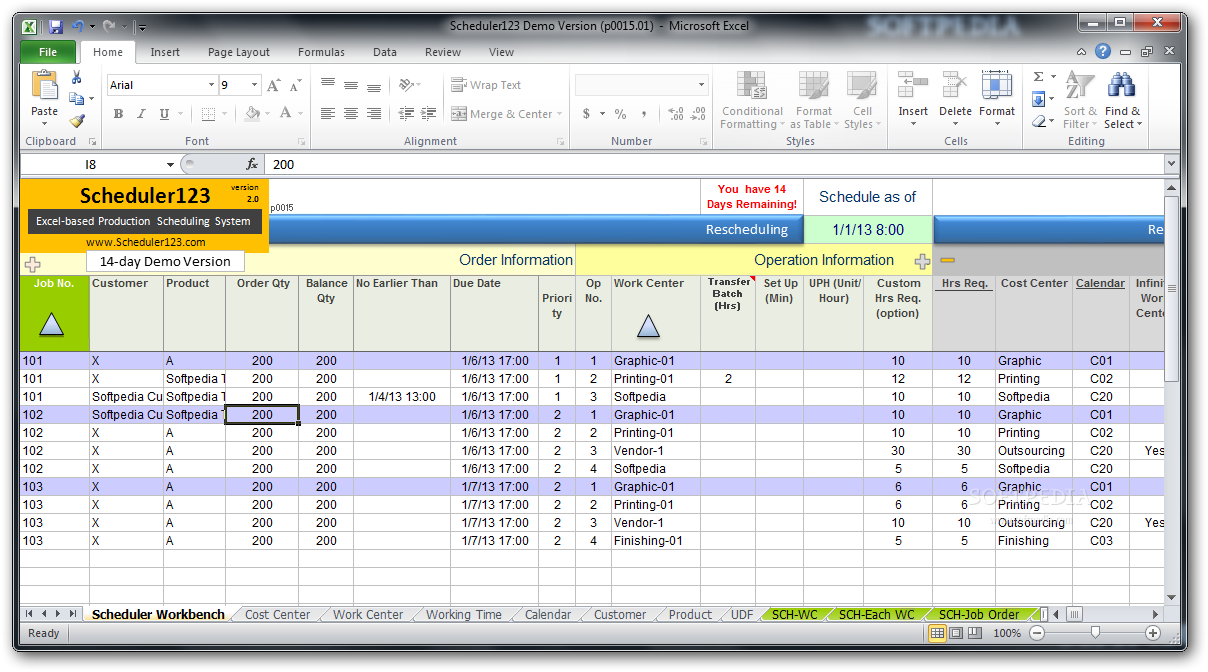1208x672 pixels.
Task: Open www.Scheduler123.com link
Action: coord(146,242)
